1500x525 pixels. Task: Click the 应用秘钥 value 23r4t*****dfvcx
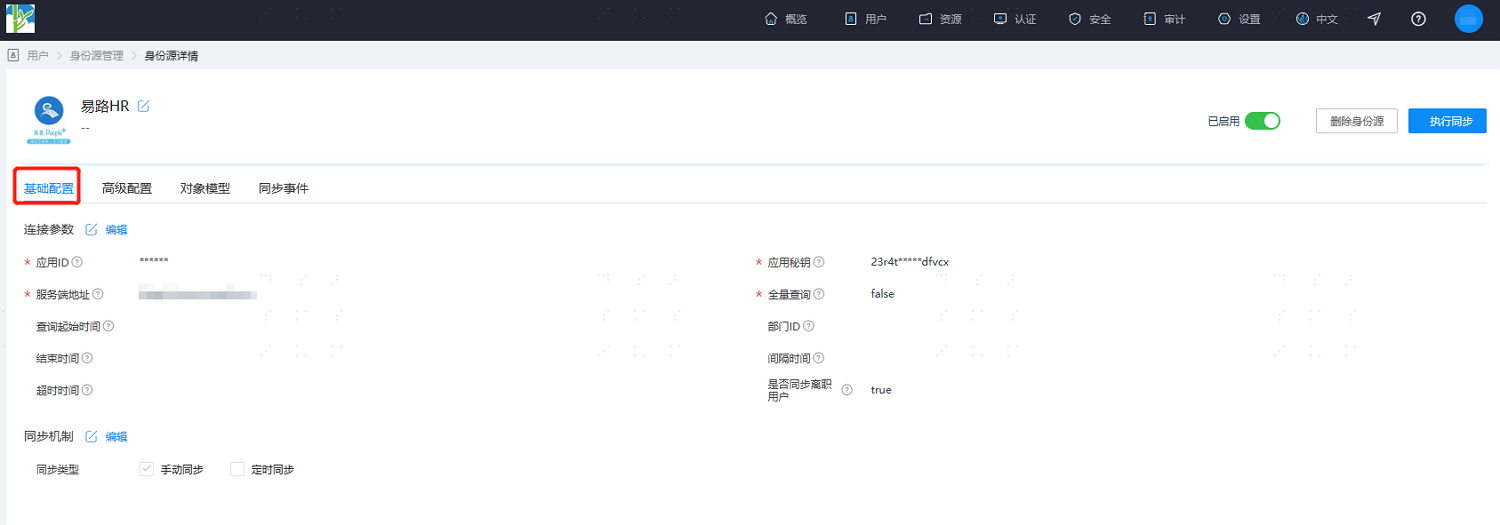click(910, 262)
